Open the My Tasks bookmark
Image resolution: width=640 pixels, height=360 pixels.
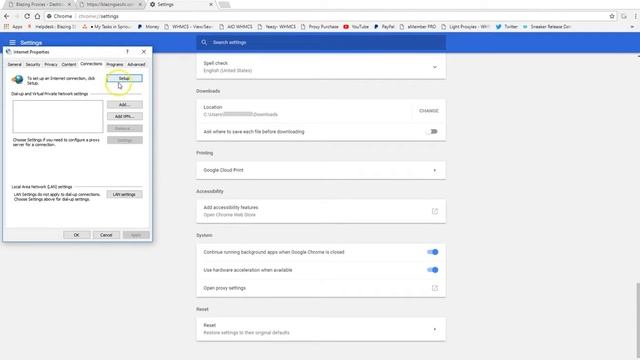click(x=107, y=27)
